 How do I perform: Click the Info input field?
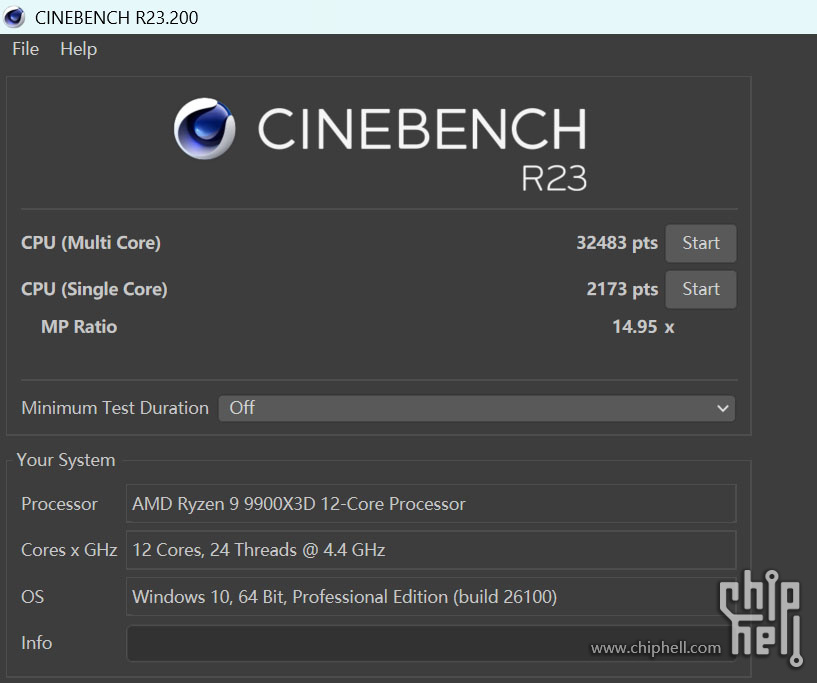click(431, 643)
